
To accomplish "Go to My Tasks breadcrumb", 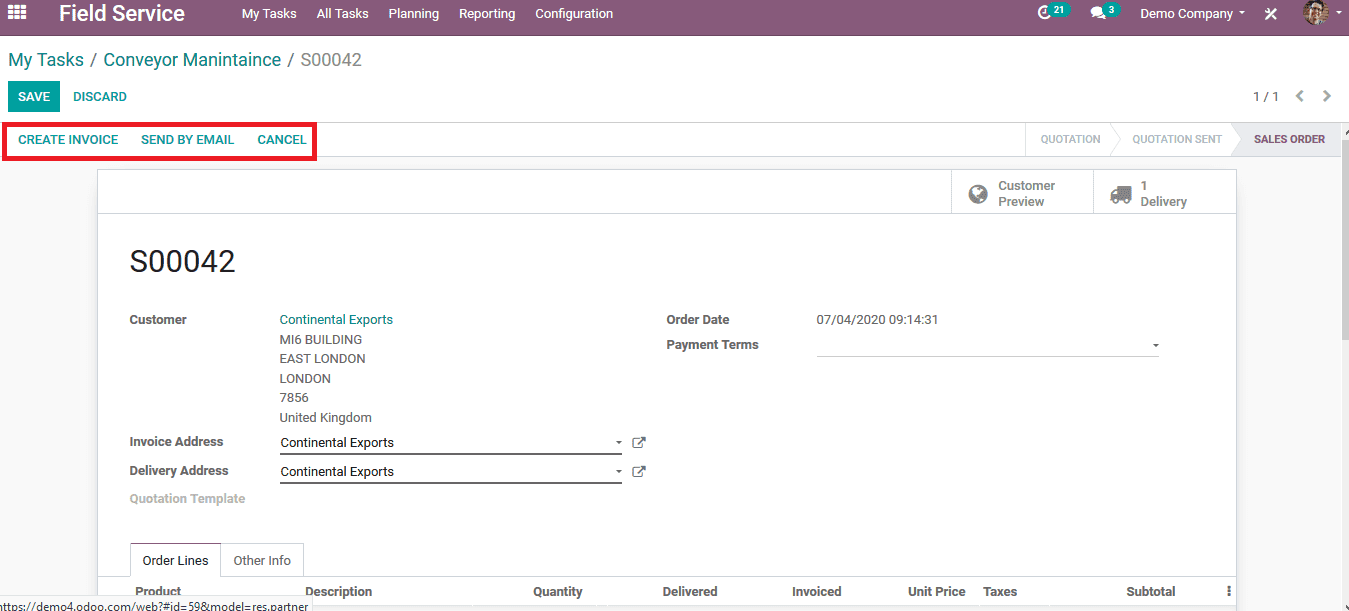I will (46, 60).
